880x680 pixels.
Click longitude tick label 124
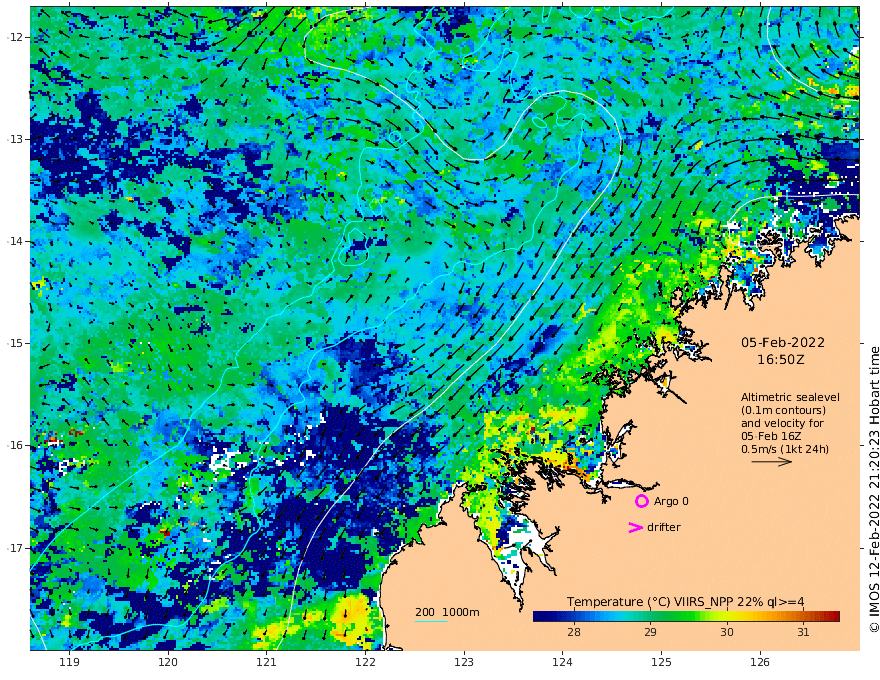[x=563, y=663]
